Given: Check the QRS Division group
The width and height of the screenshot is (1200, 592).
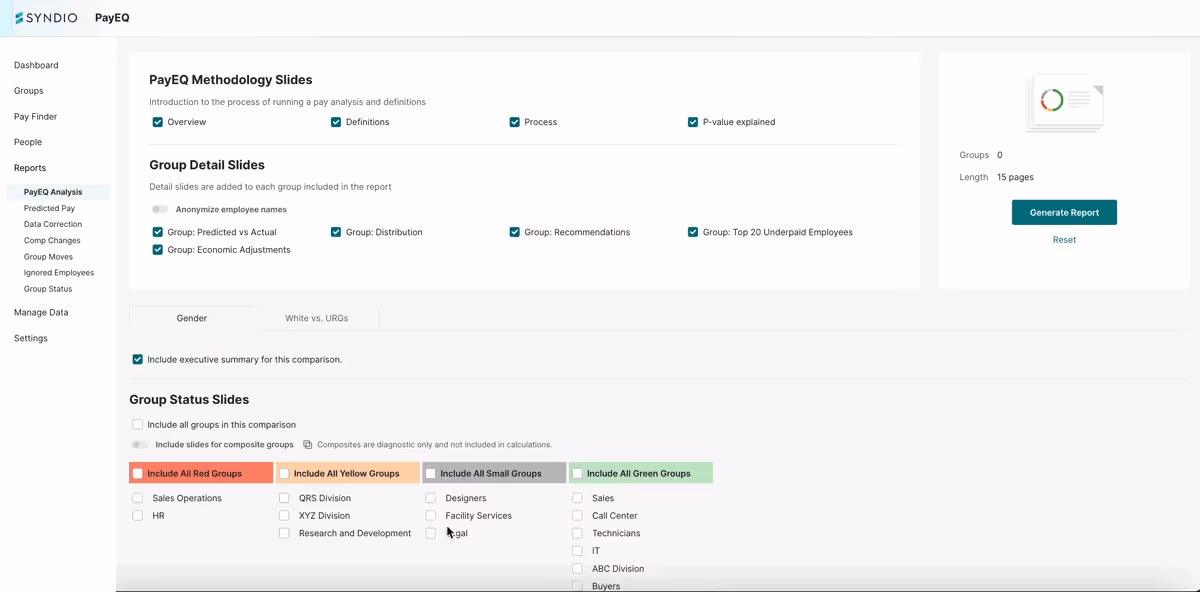Looking at the screenshot, I should click(x=284, y=498).
